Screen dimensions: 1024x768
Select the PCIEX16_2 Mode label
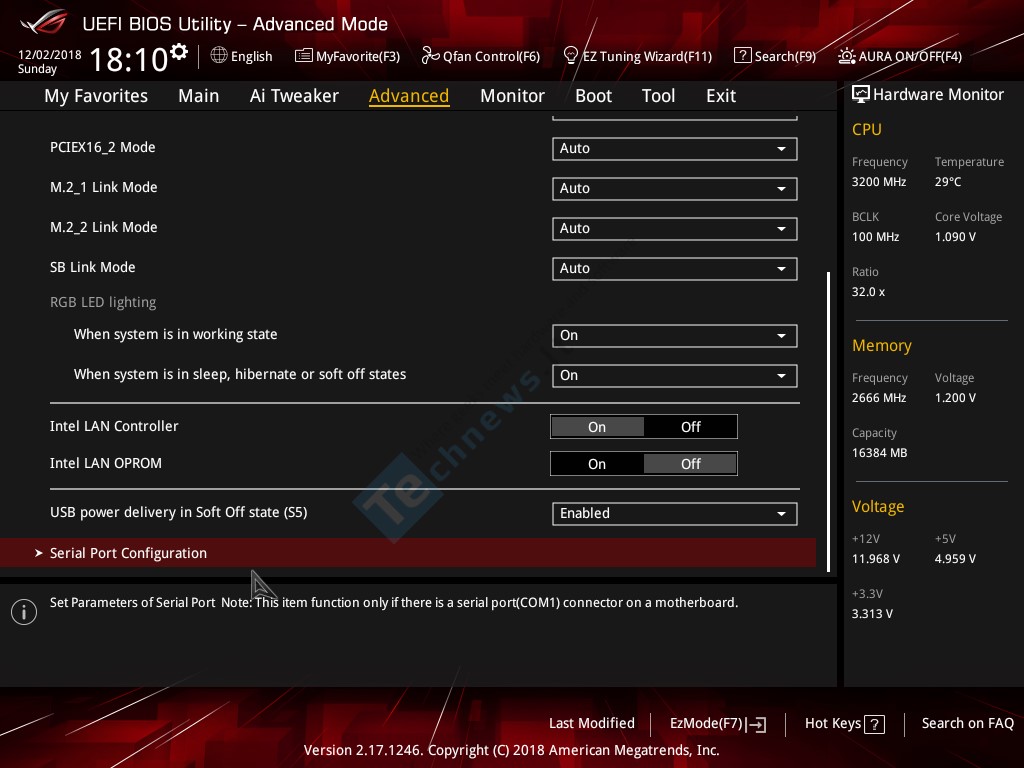[103, 148]
